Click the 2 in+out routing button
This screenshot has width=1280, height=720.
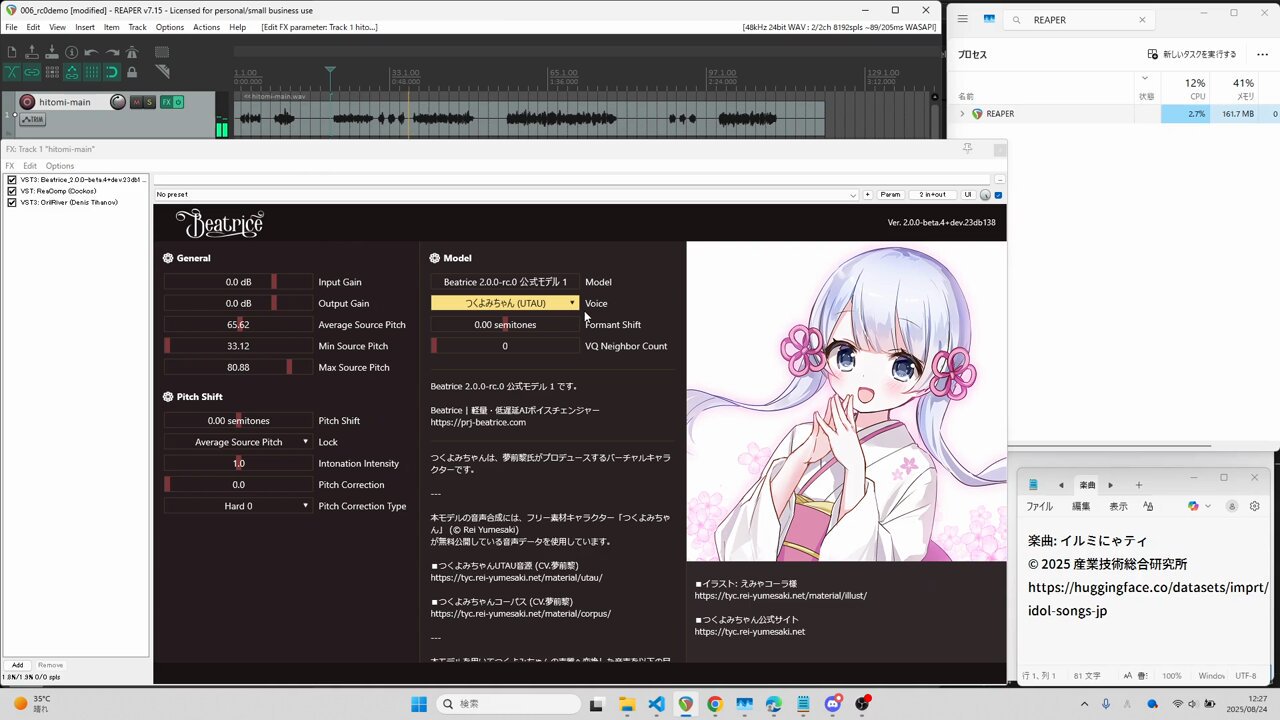933,195
